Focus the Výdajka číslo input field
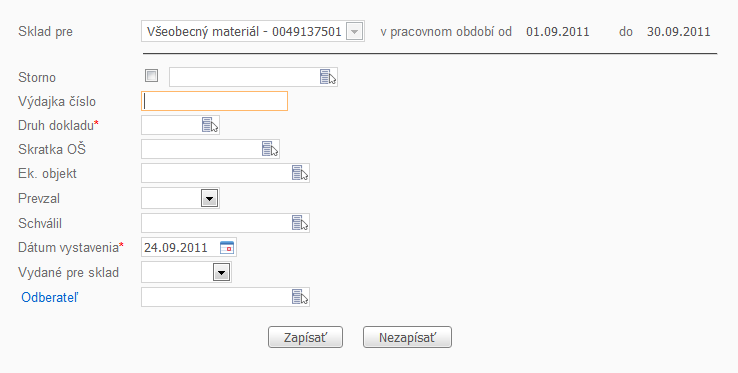 point(214,101)
